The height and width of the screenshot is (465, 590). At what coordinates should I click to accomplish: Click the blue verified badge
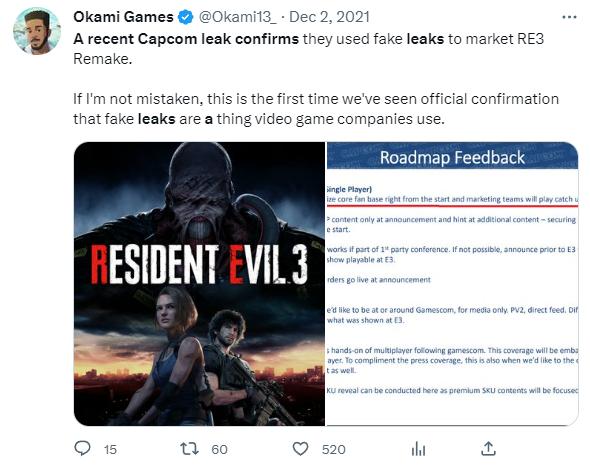coord(186,17)
